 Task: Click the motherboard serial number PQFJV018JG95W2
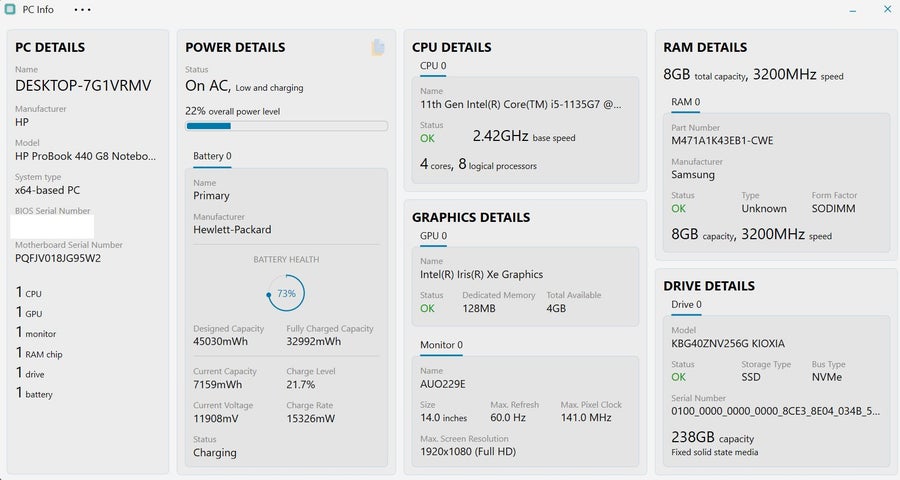click(x=58, y=258)
